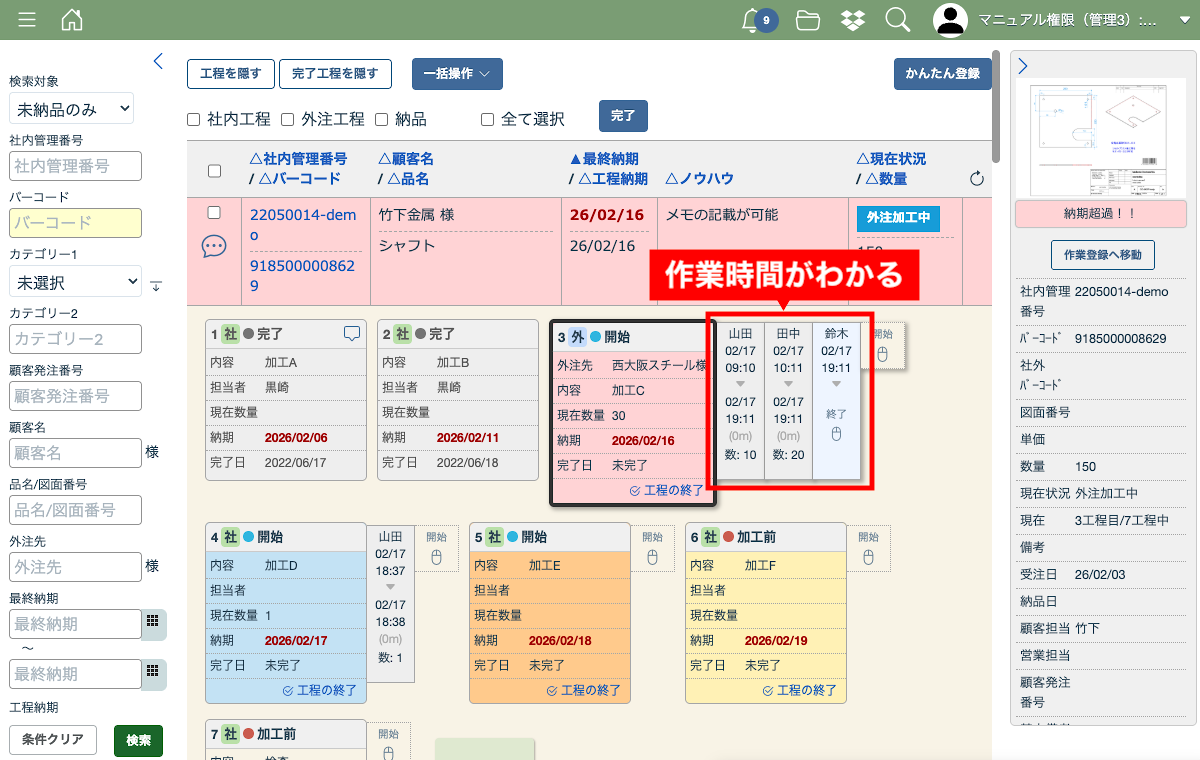Open the Dropbox icon in header

[x=853, y=20]
